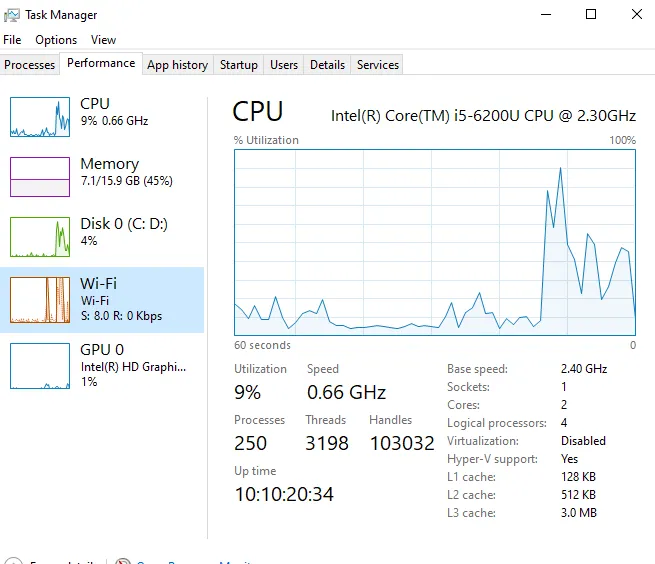Select the Performance tab
Screen dimensions: 655x564
point(101,63)
